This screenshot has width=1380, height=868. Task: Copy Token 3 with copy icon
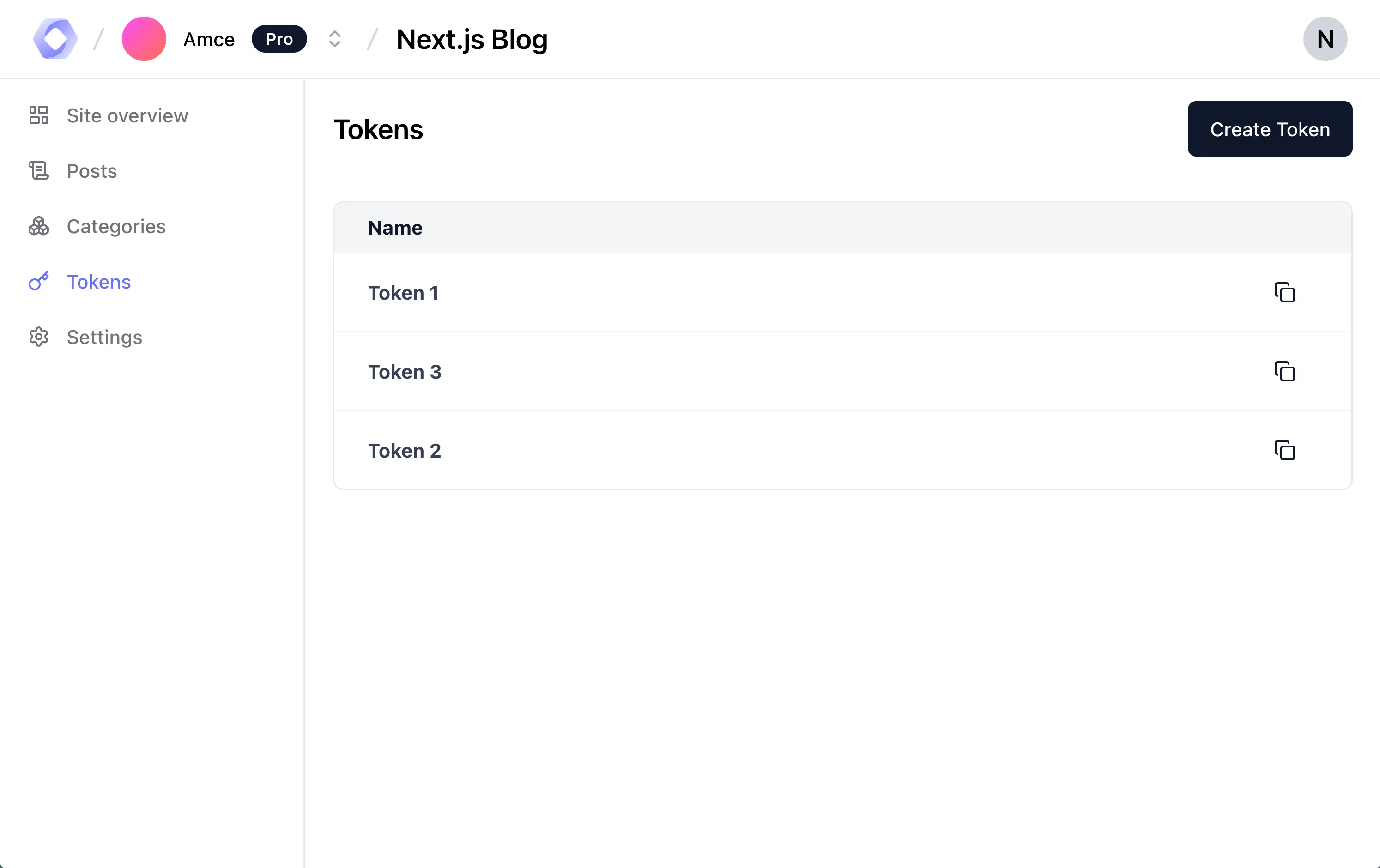pos(1284,372)
